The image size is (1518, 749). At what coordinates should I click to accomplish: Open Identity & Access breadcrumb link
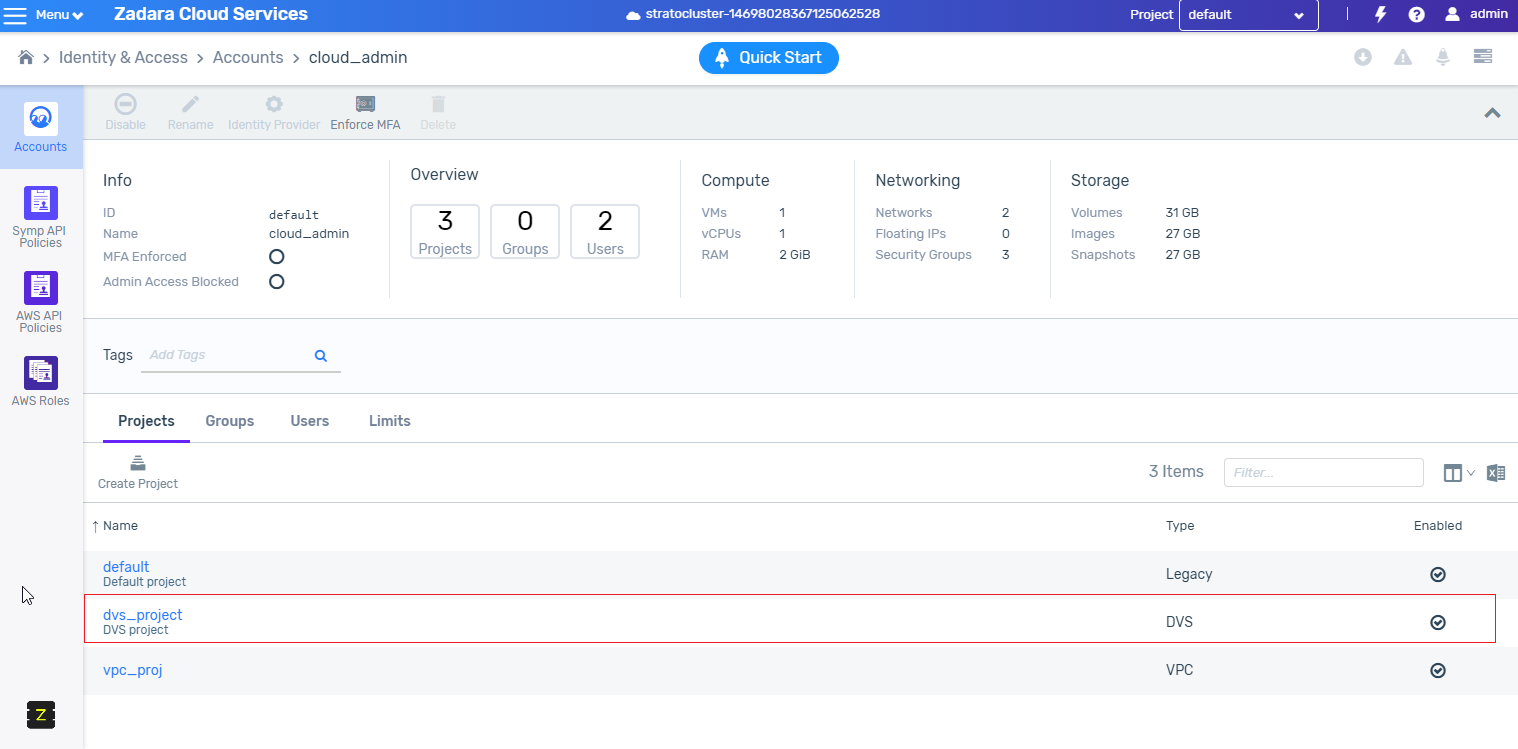pyautogui.click(x=123, y=58)
